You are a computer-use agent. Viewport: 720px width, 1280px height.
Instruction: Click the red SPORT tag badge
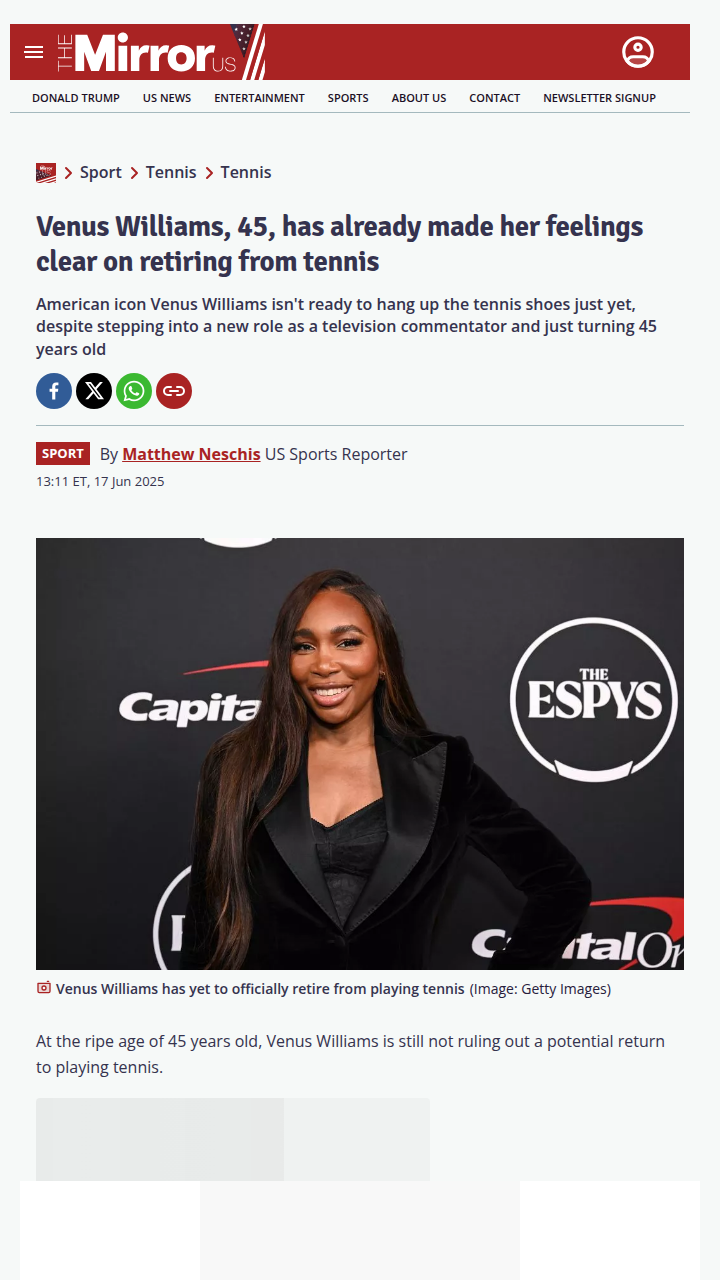(63, 454)
